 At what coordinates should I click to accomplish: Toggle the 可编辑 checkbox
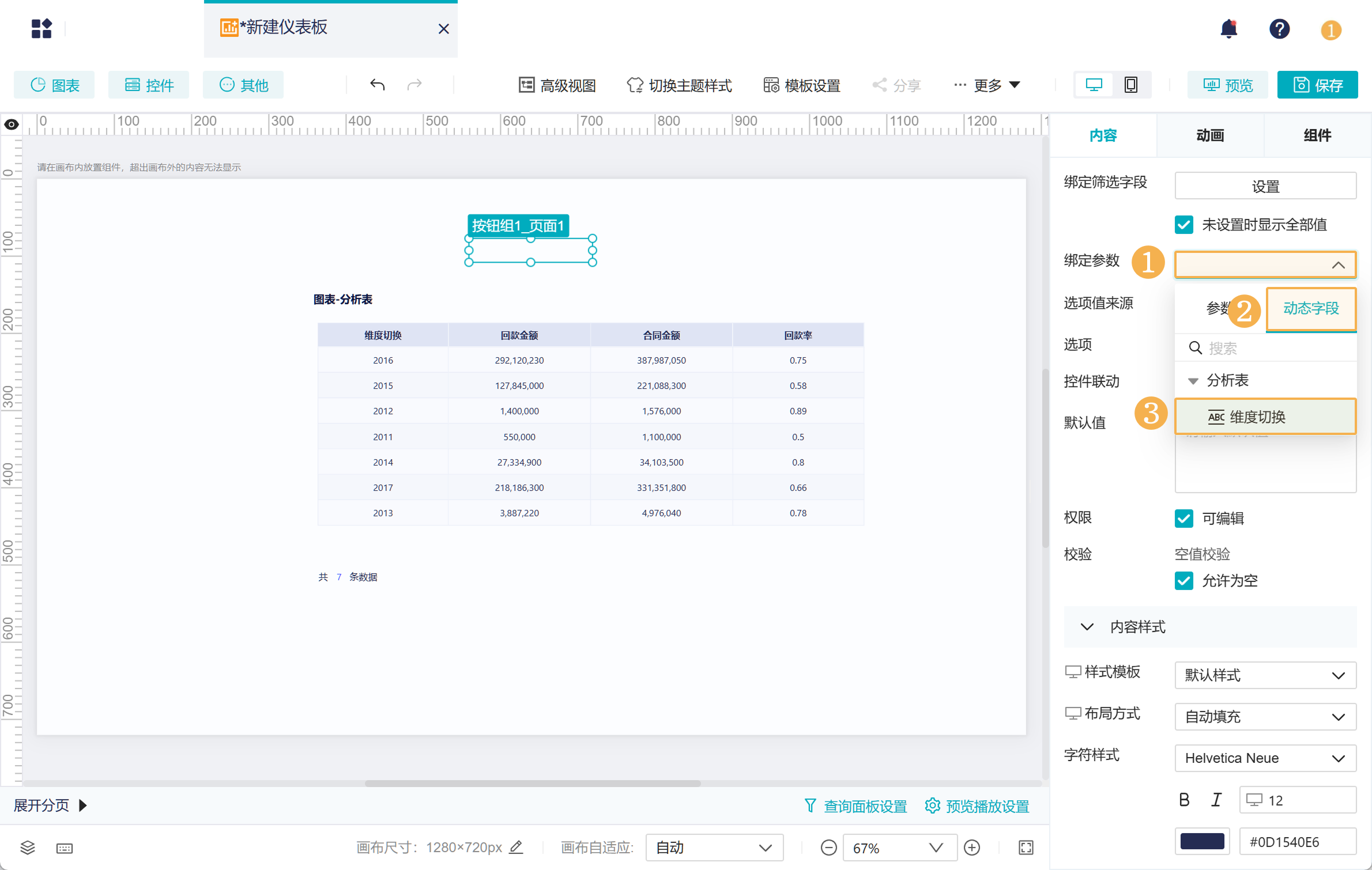(1183, 519)
